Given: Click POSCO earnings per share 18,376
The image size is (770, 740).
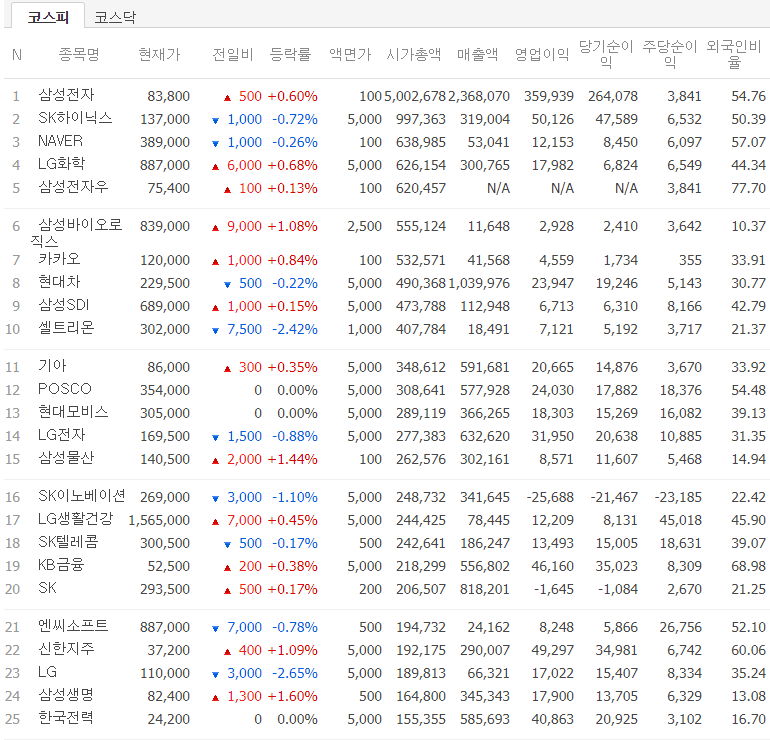Looking at the screenshot, I should [x=681, y=390].
